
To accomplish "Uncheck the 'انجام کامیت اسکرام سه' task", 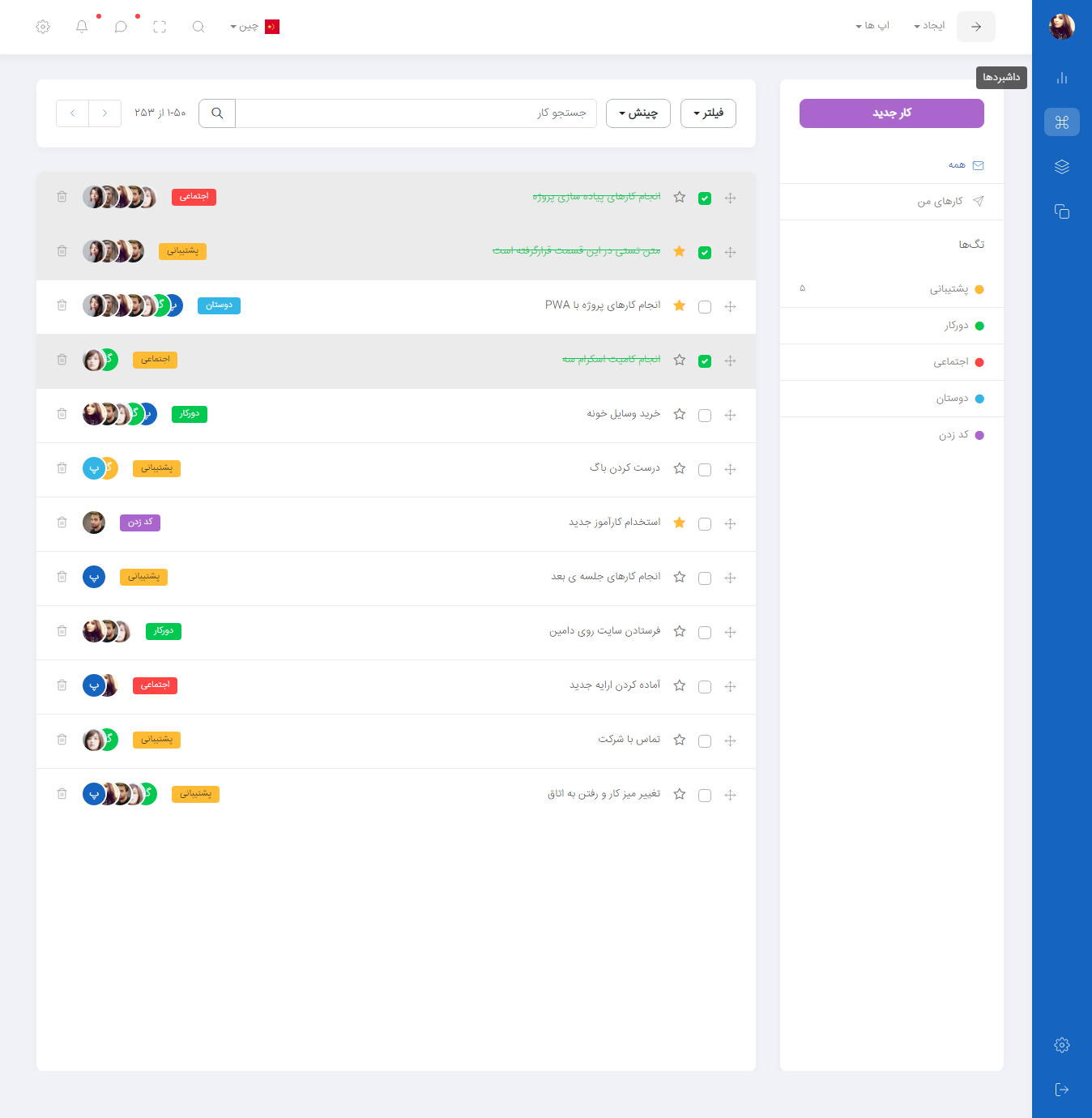I will tap(705, 361).
